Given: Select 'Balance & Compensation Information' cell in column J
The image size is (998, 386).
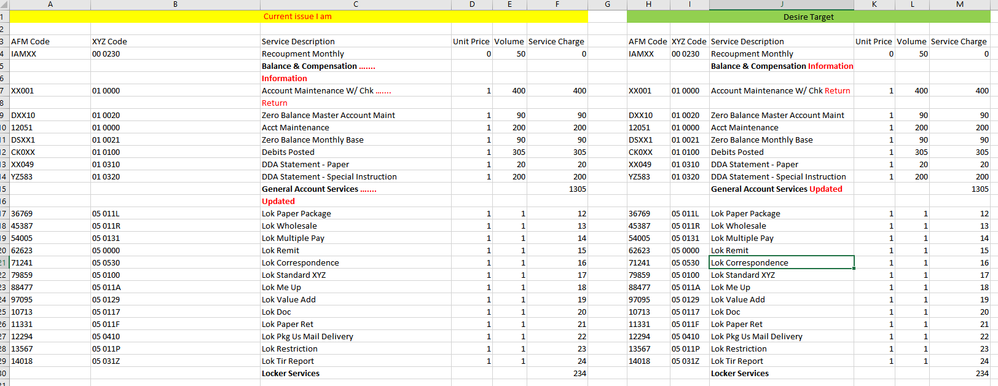Looking at the screenshot, I should [x=782, y=66].
